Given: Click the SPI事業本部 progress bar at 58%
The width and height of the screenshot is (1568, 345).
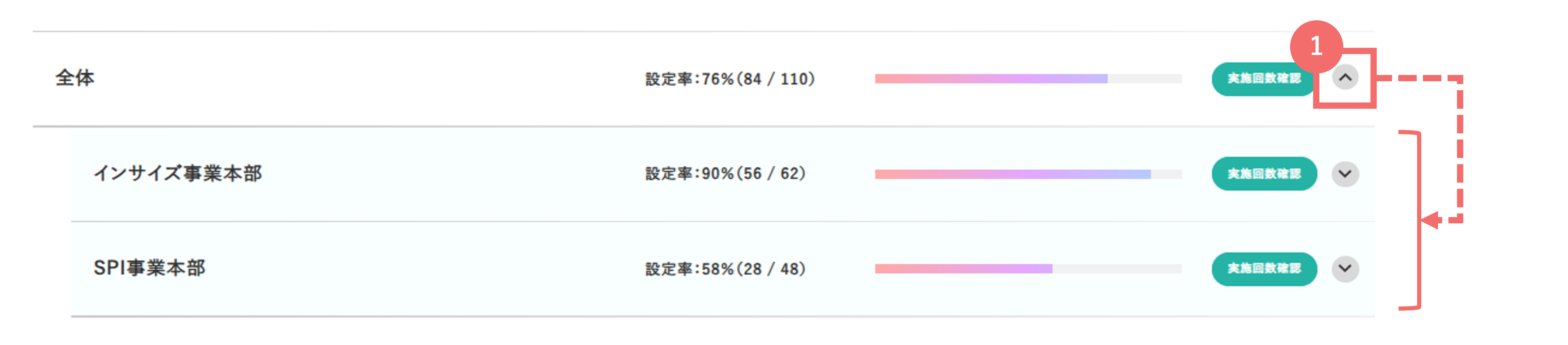Looking at the screenshot, I should 1028,268.
